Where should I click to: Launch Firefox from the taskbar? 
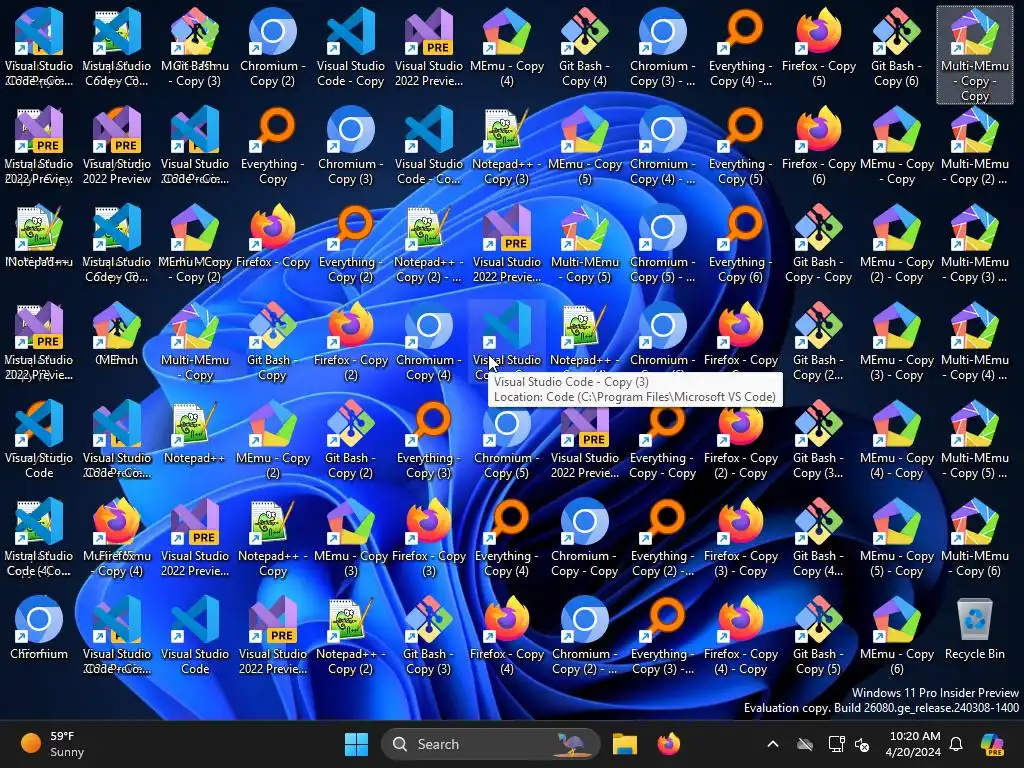668,744
